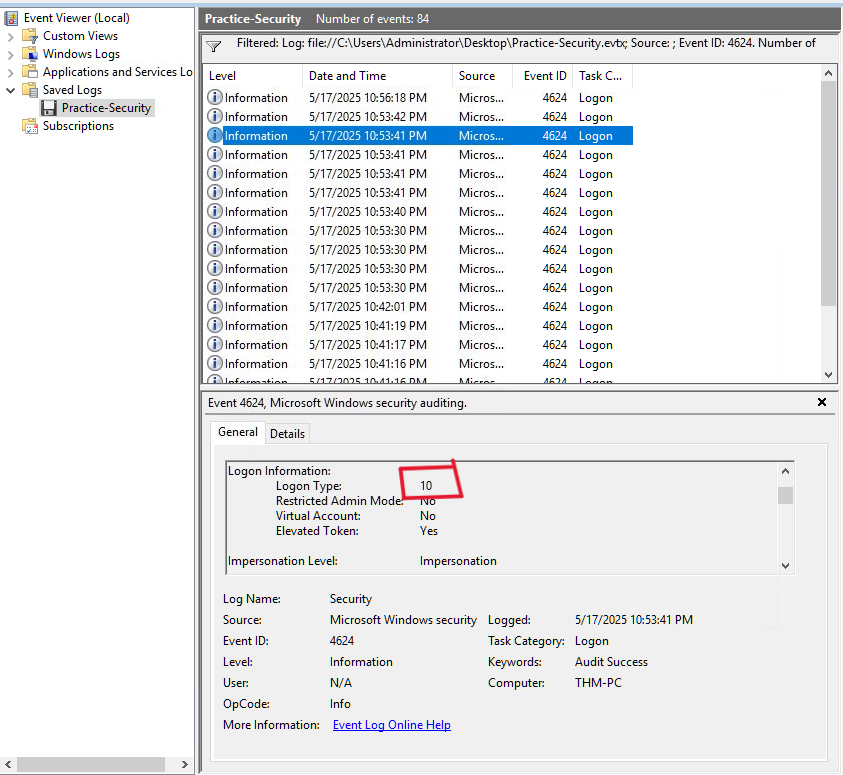Click the filter funnel icon
The height and width of the screenshot is (775, 843).
tap(214, 46)
